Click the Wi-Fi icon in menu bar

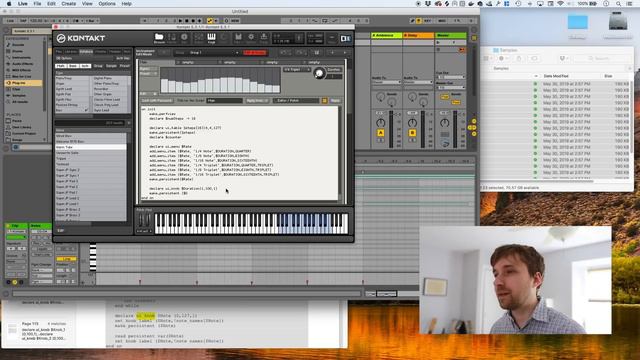(x=560, y=4)
